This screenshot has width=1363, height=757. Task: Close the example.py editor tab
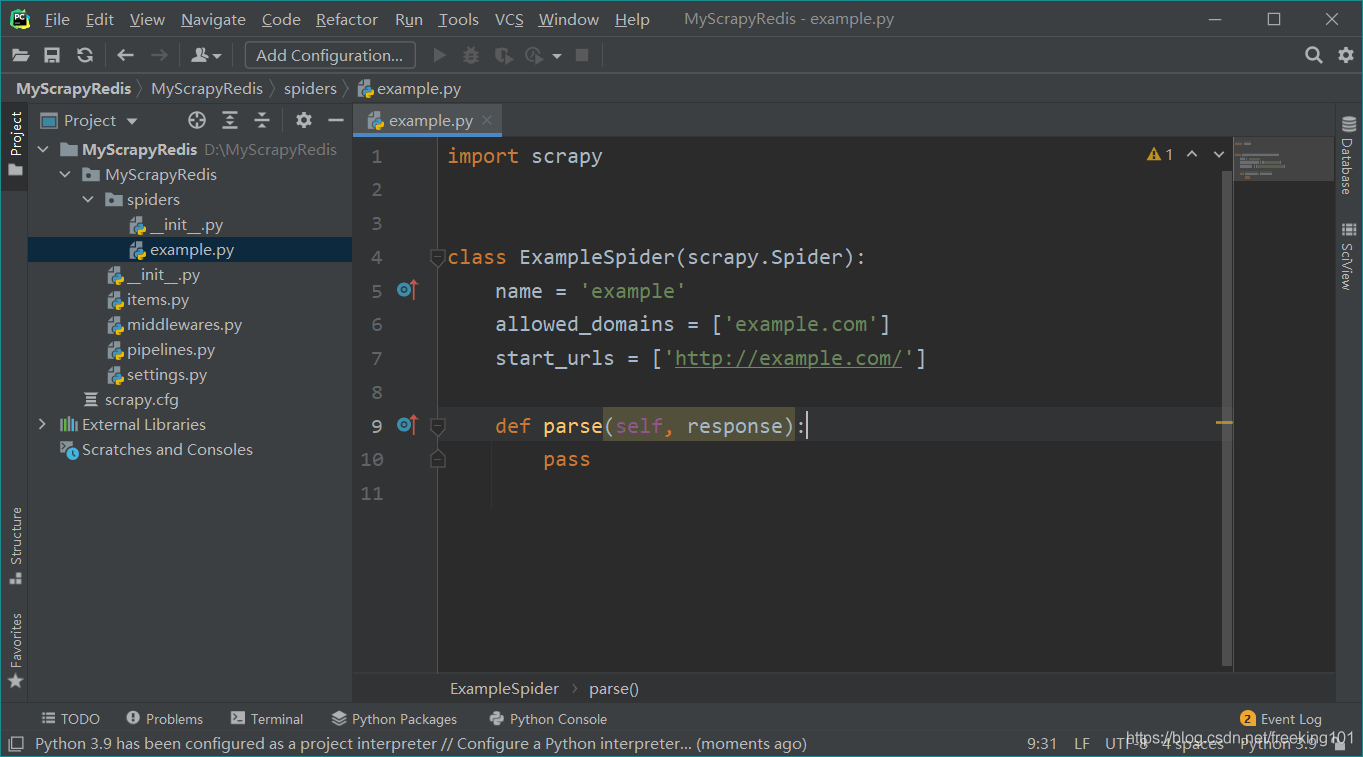pyautogui.click(x=487, y=121)
